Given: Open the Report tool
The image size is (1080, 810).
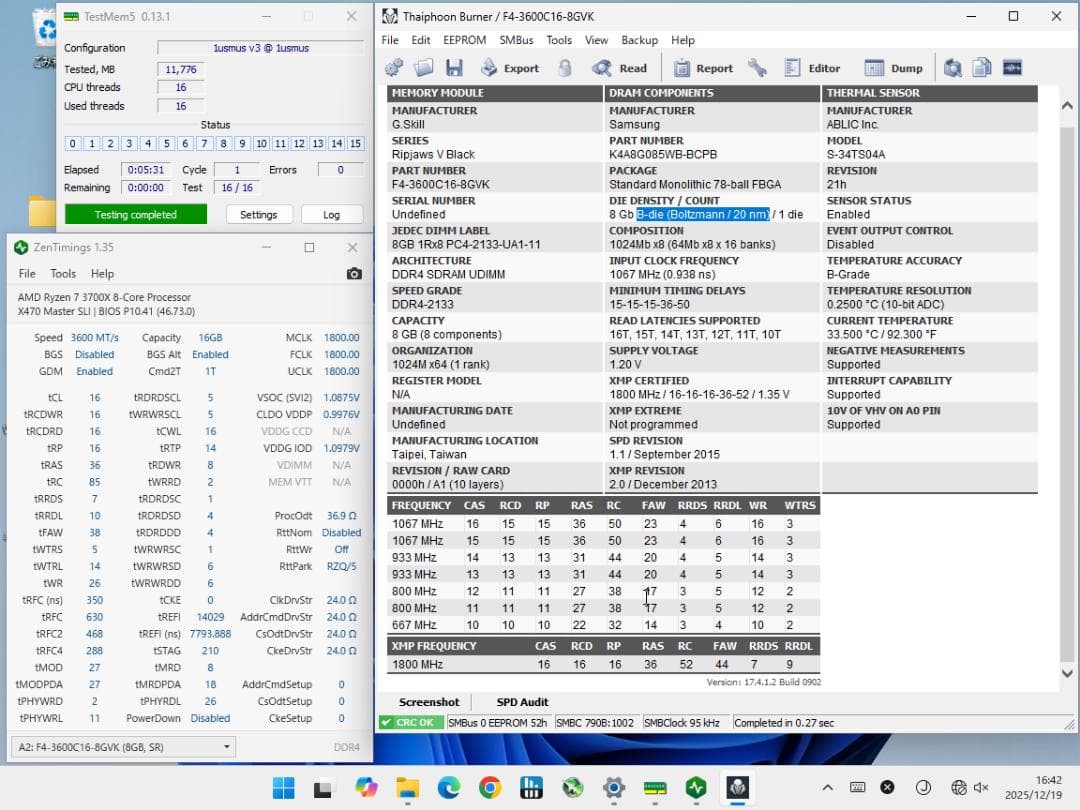Looking at the screenshot, I should pos(703,68).
